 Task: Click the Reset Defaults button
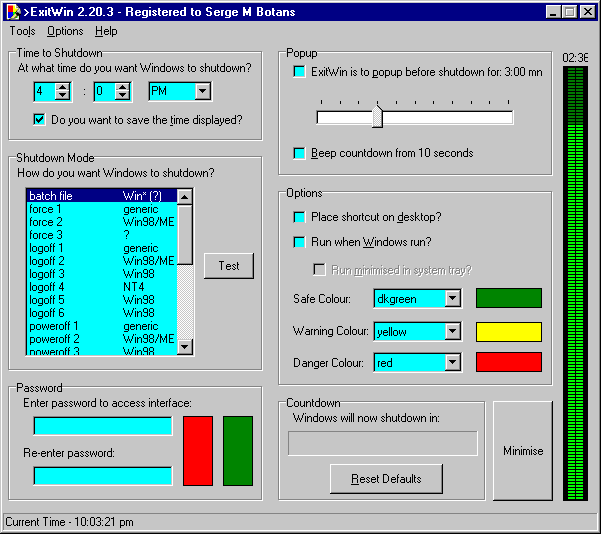[386, 479]
